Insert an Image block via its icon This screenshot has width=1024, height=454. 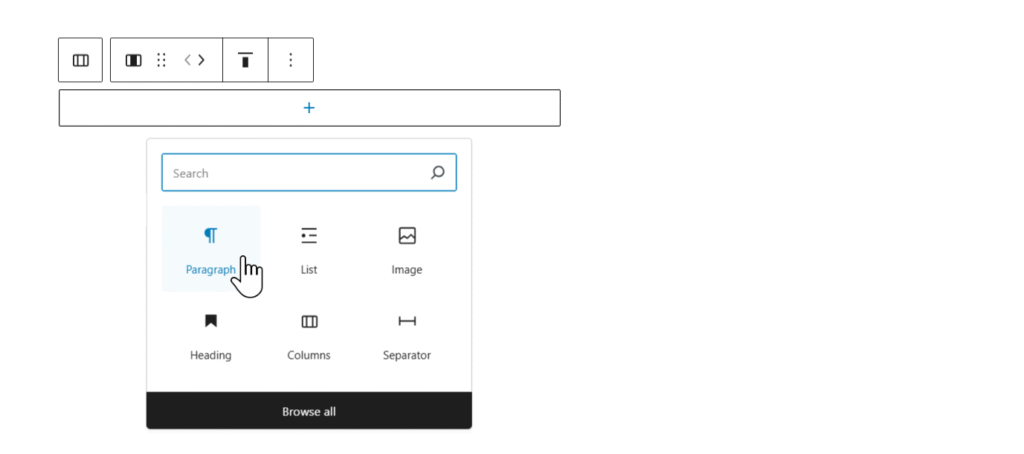click(x=407, y=236)
